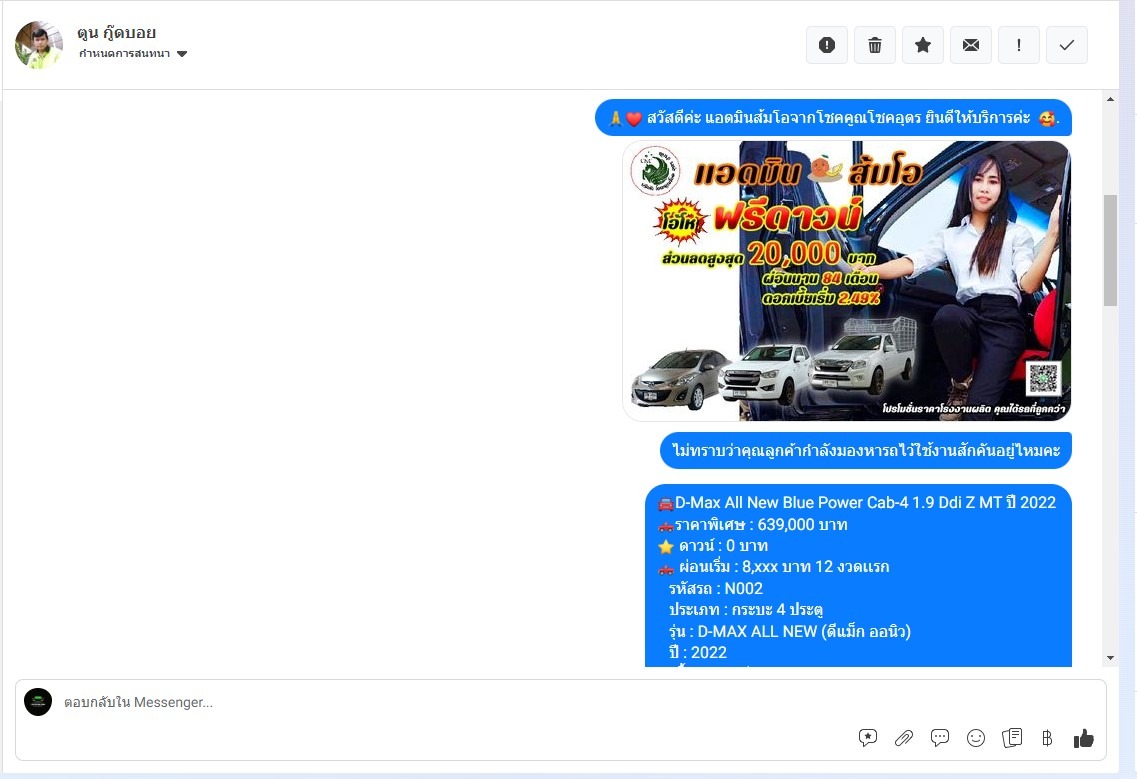Click the ราคาพิเศษ : 639,000 บาท line

[x=753, y=524]
